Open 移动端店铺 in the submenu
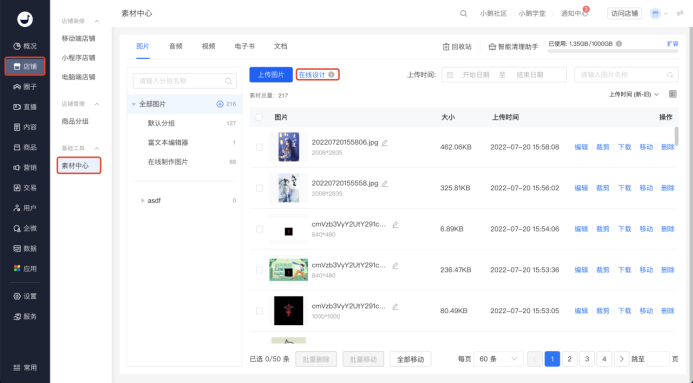The width and height of the screenshot is (693, 383). [x=79, y=38]
